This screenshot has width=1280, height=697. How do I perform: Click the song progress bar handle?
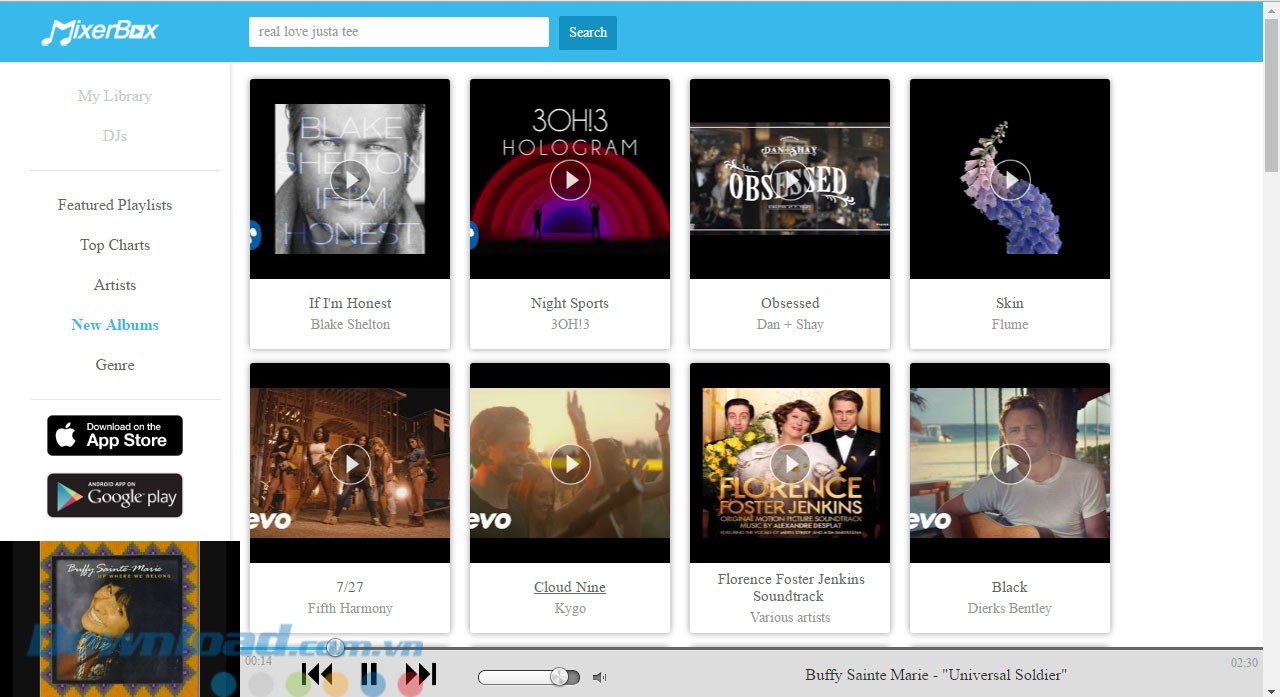(335, 648)
